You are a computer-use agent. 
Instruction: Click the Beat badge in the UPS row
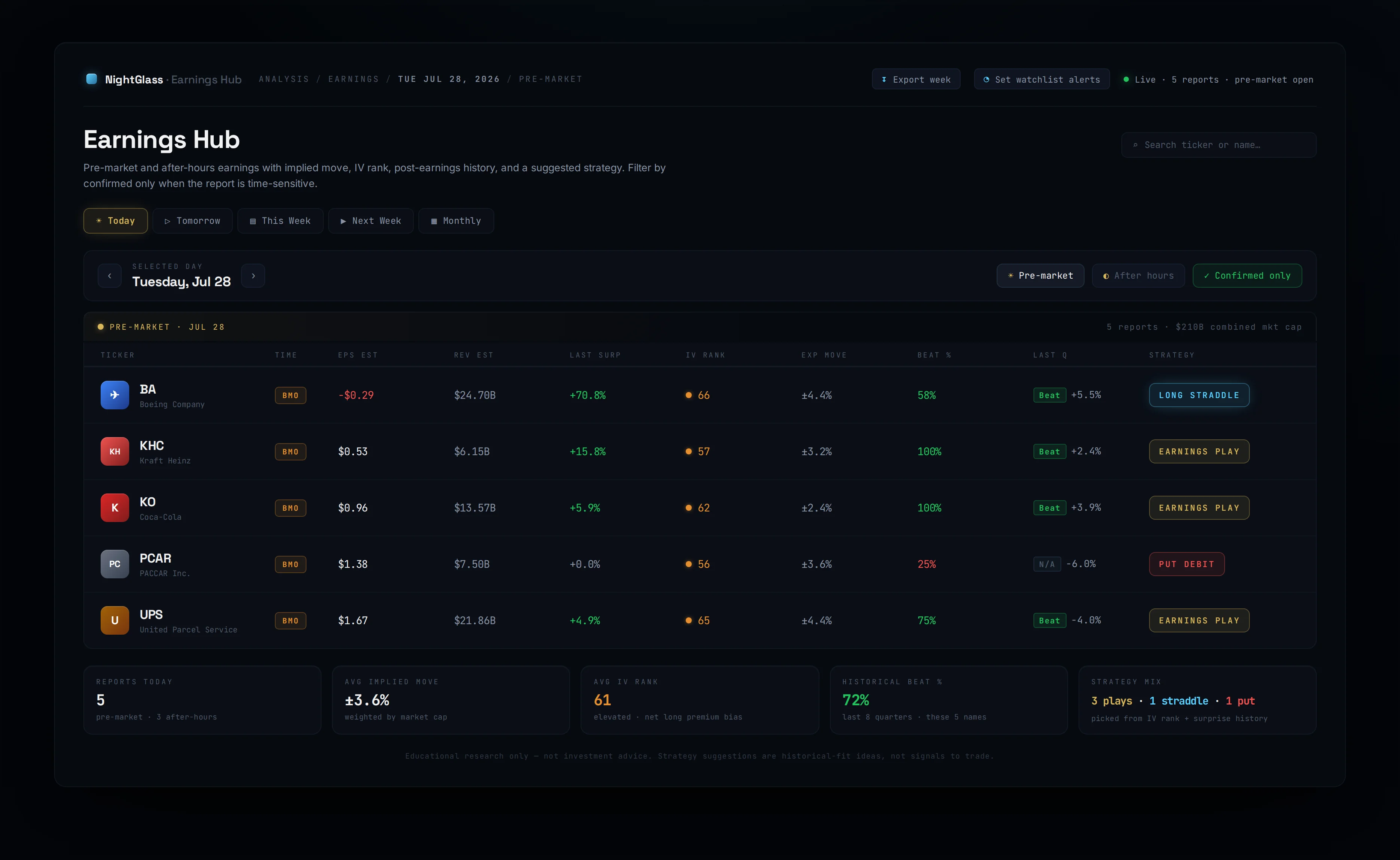point(1050,620)
